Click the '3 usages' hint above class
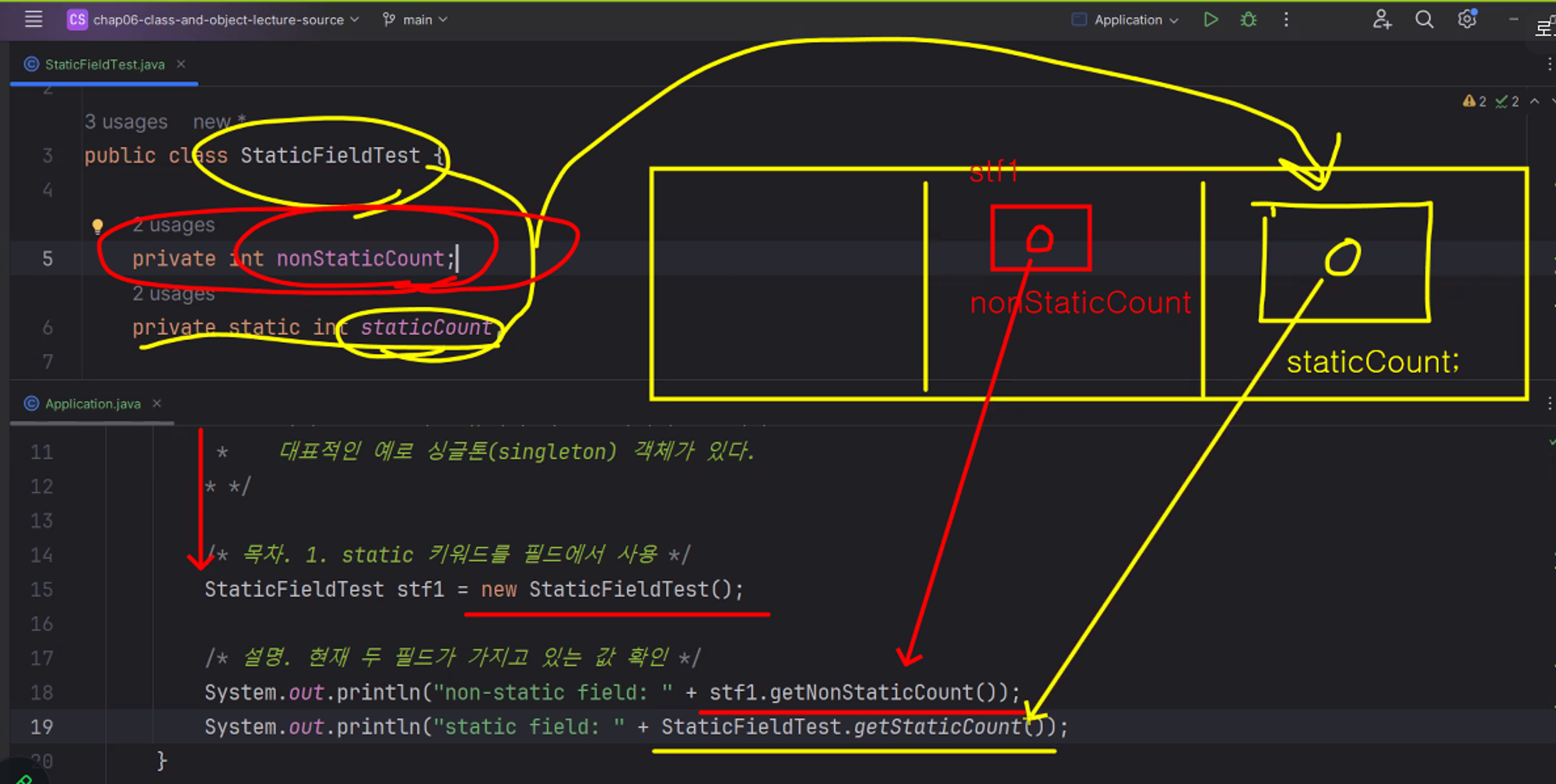The width and height of the screenshot is (1556, 784). (x=126, y=122)
